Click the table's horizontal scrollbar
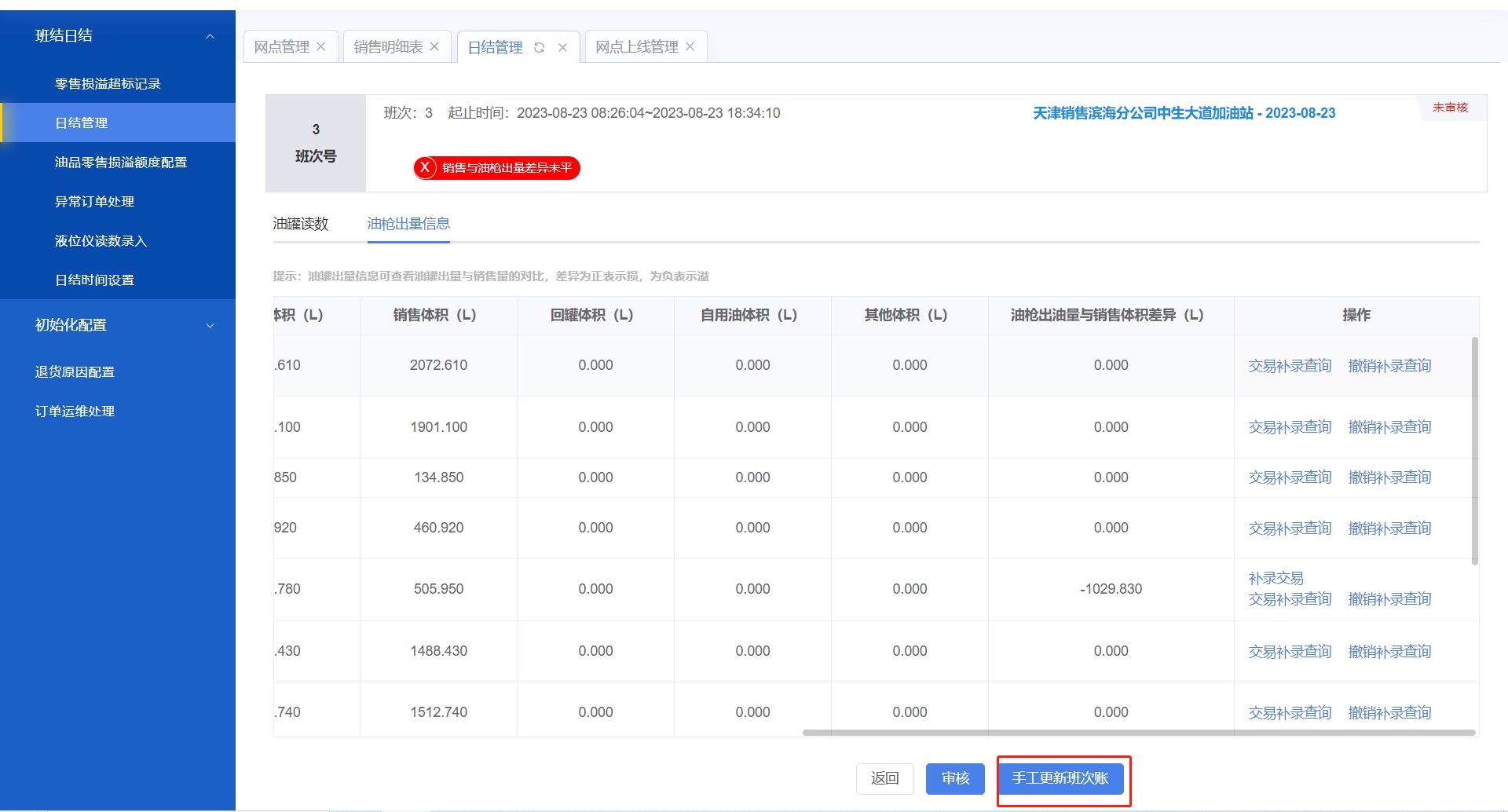This screenshot has height=812, width=1508. [x=1139, y=733]
